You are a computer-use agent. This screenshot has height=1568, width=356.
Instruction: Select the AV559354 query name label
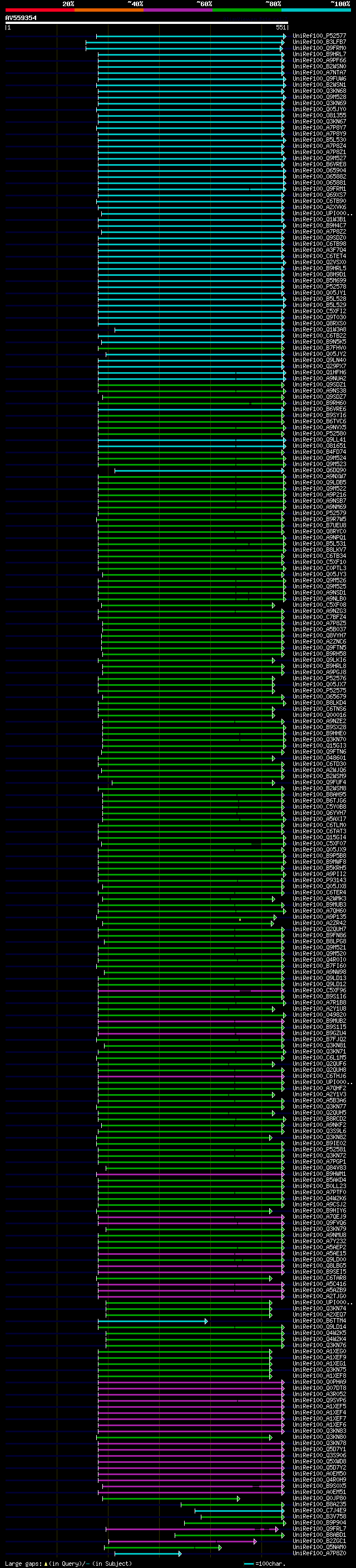point(21,18)
